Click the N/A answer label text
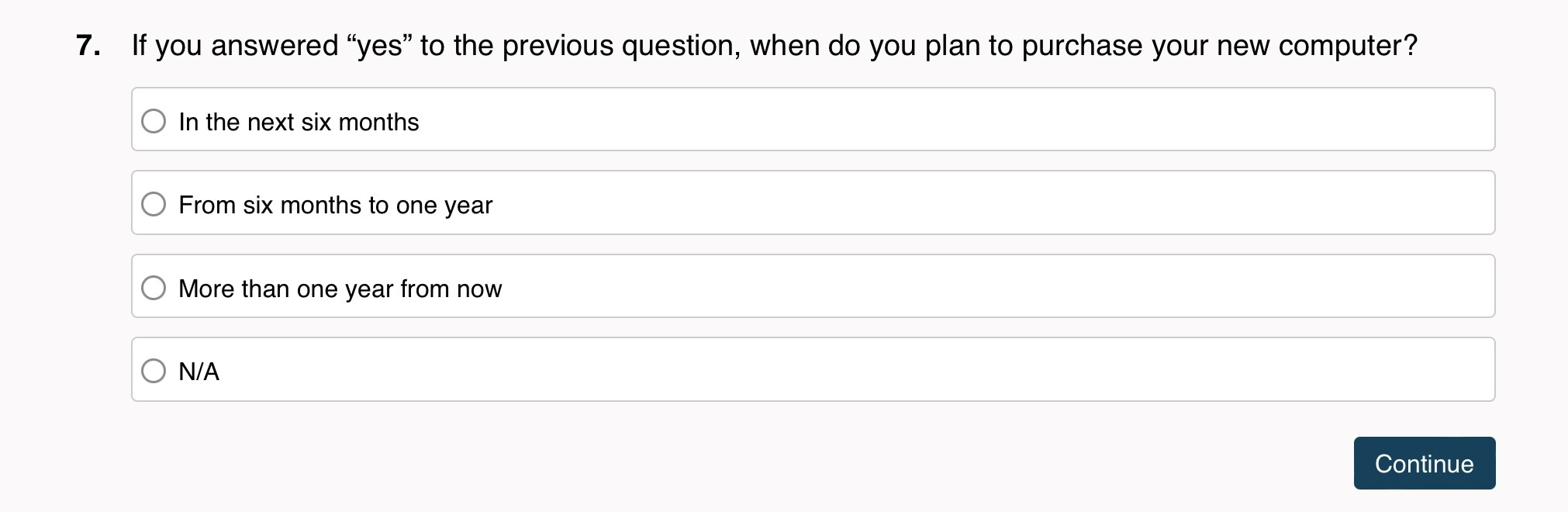Screen dimensions: 1568x512 pos(199,372)
